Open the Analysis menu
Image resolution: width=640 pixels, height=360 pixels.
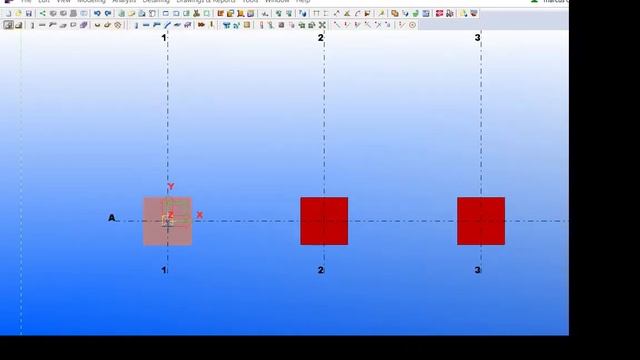point(124,2)
